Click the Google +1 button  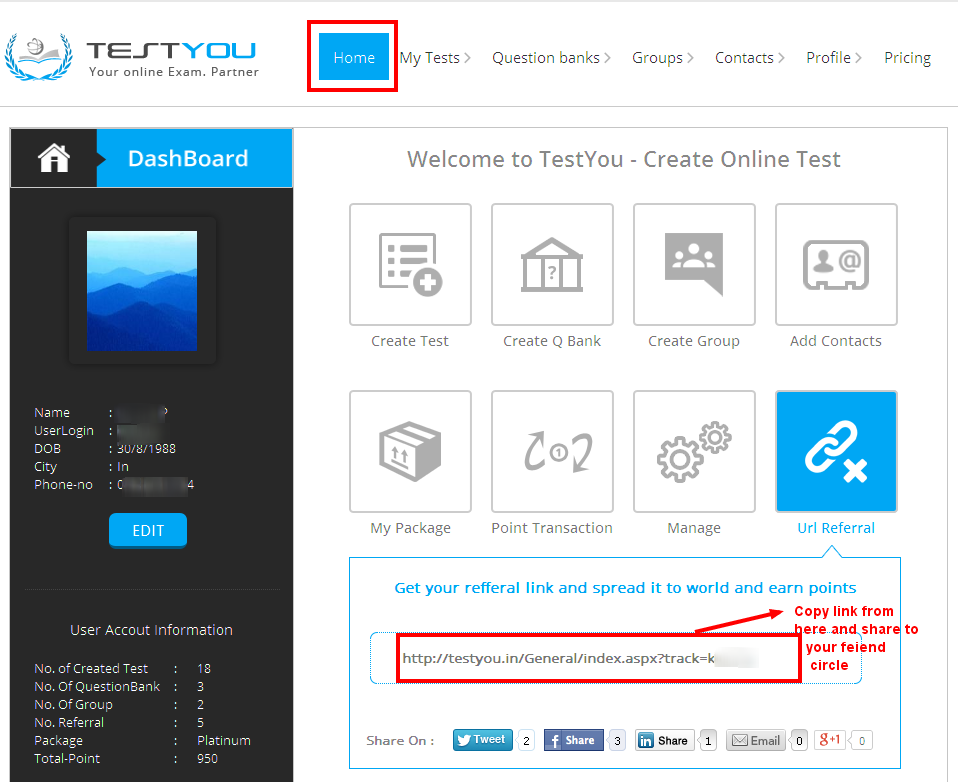[830, 740]
